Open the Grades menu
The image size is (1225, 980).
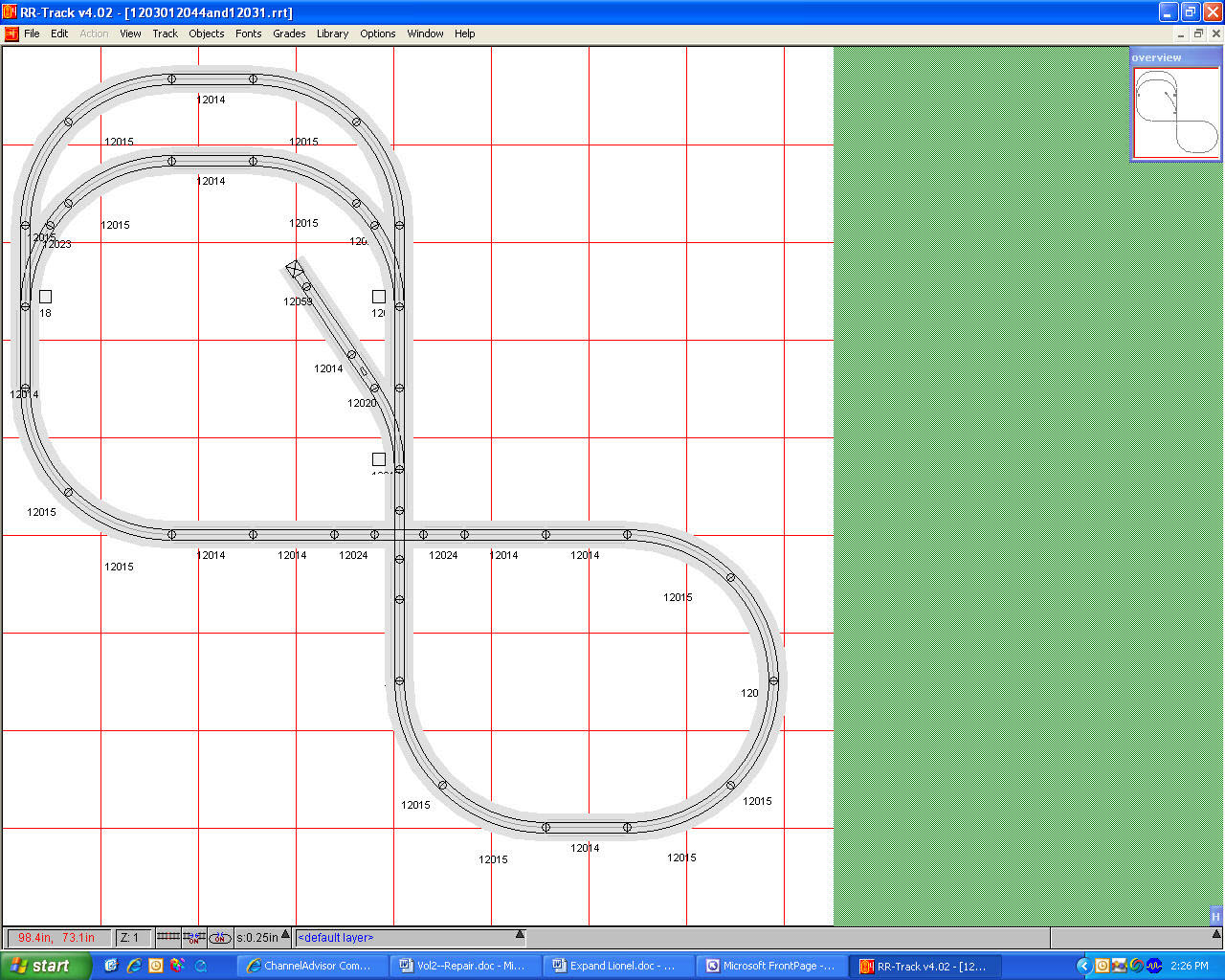click(x=289, y=33)
